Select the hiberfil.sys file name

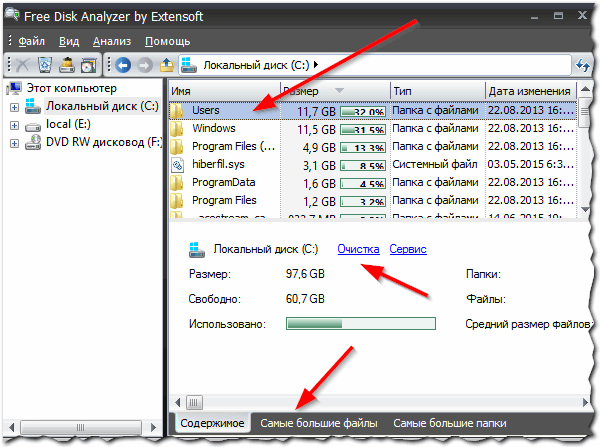point(218,165)
